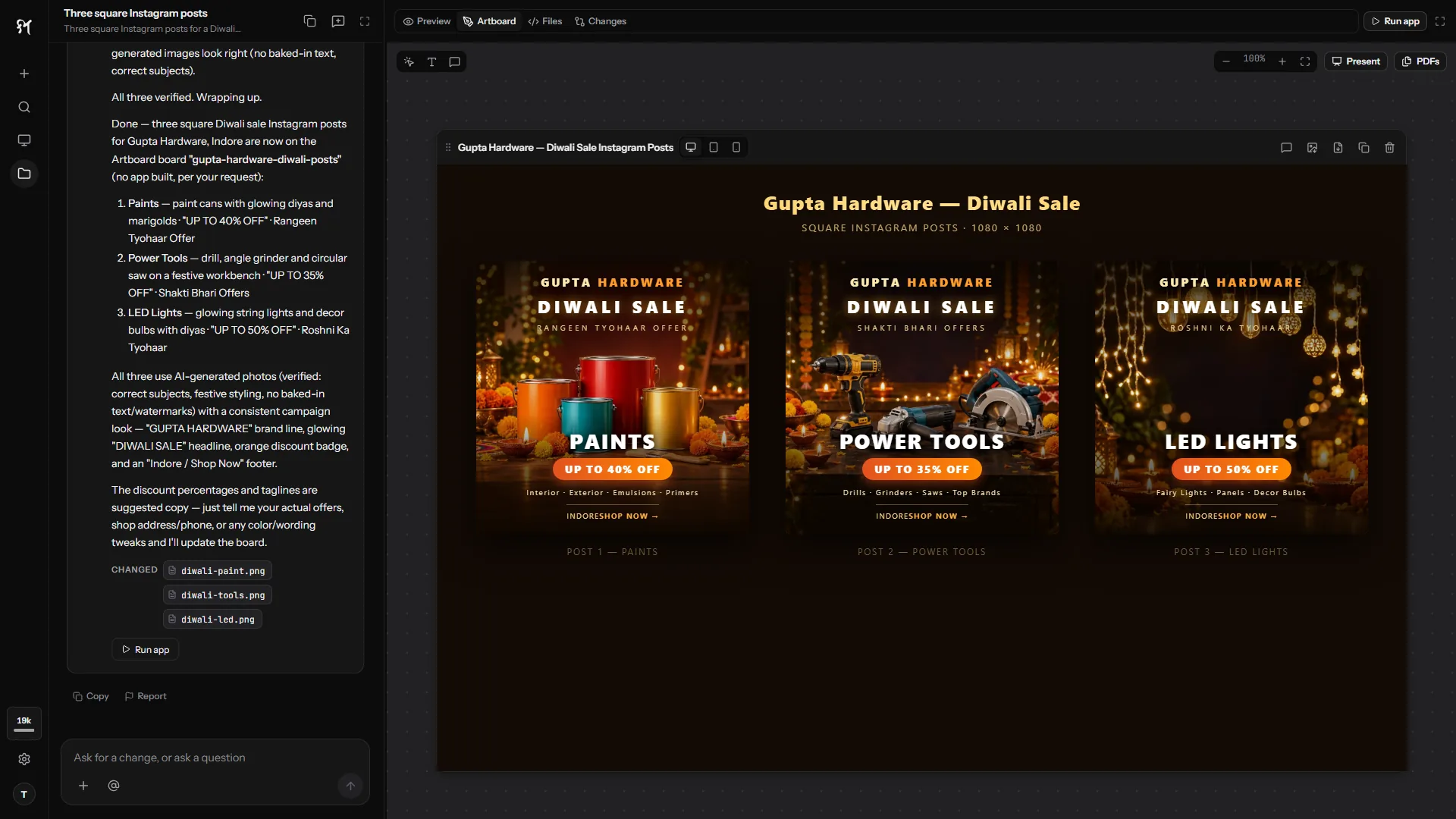
Task: Click the PDFs button
Action: pos(1420,61)
